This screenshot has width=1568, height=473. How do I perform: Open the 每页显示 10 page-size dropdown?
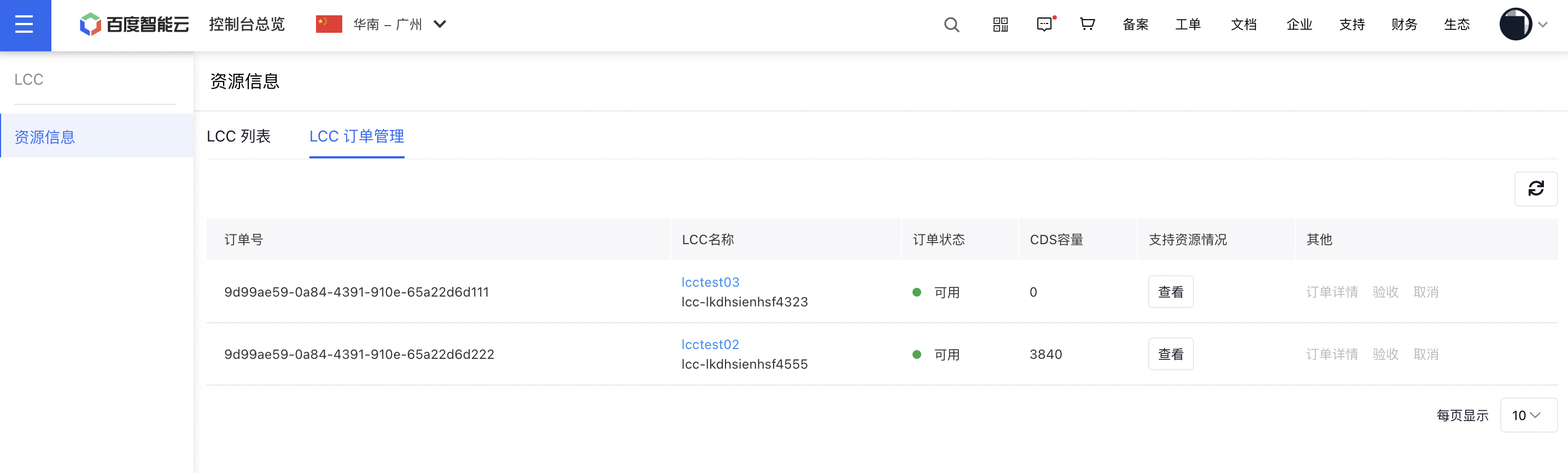click(1529, 415)
